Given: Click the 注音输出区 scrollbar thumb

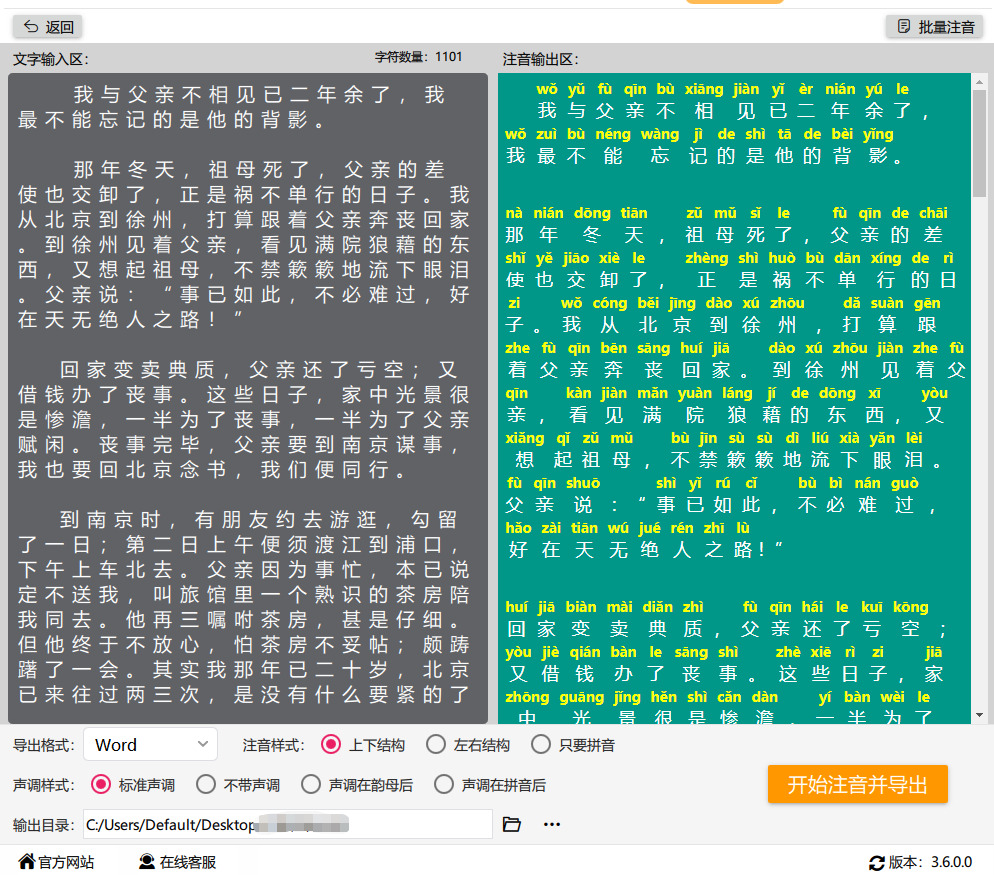Looking at the screenshot, I should click(979, 143).
